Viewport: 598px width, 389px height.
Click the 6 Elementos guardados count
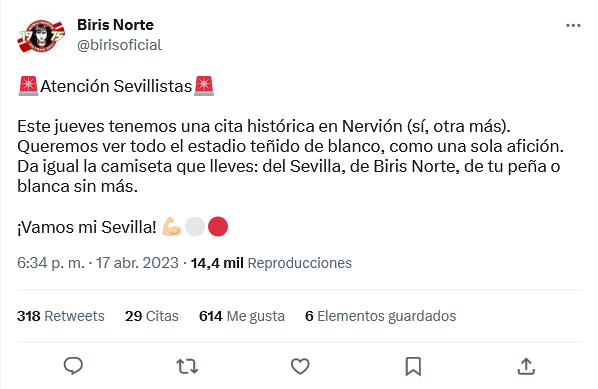(x=381, y=316)
